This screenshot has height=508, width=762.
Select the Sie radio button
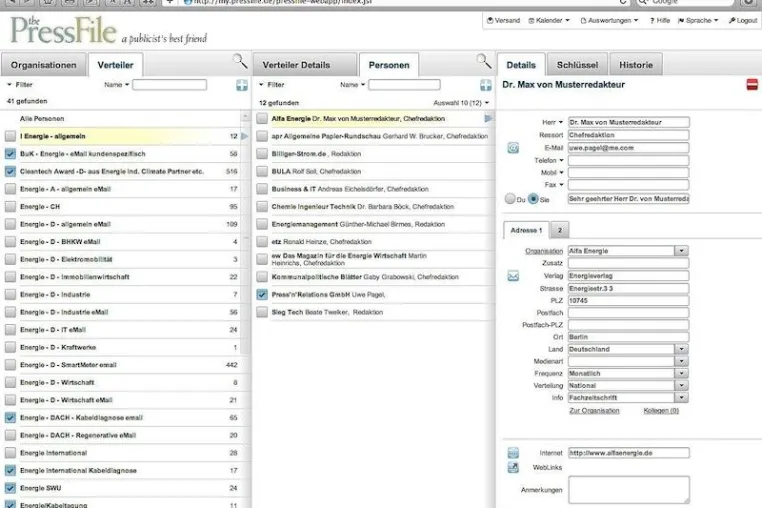click(533, 198)
